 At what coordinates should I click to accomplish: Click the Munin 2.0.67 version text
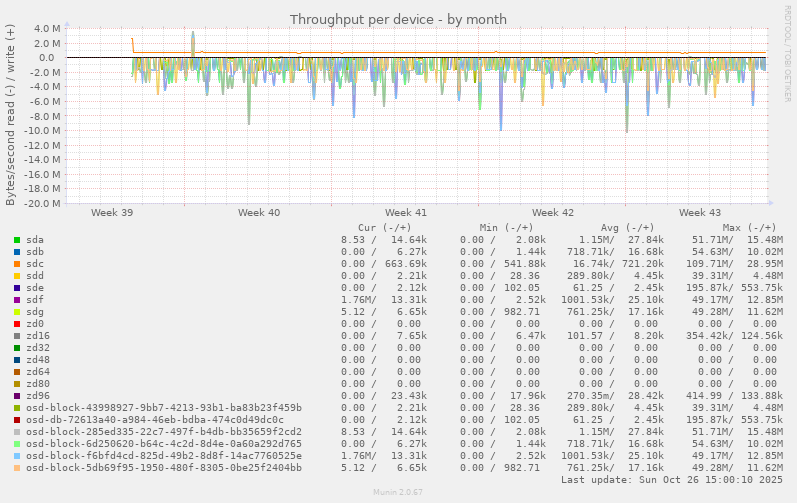pyautogui.click(x=398, y=494)
